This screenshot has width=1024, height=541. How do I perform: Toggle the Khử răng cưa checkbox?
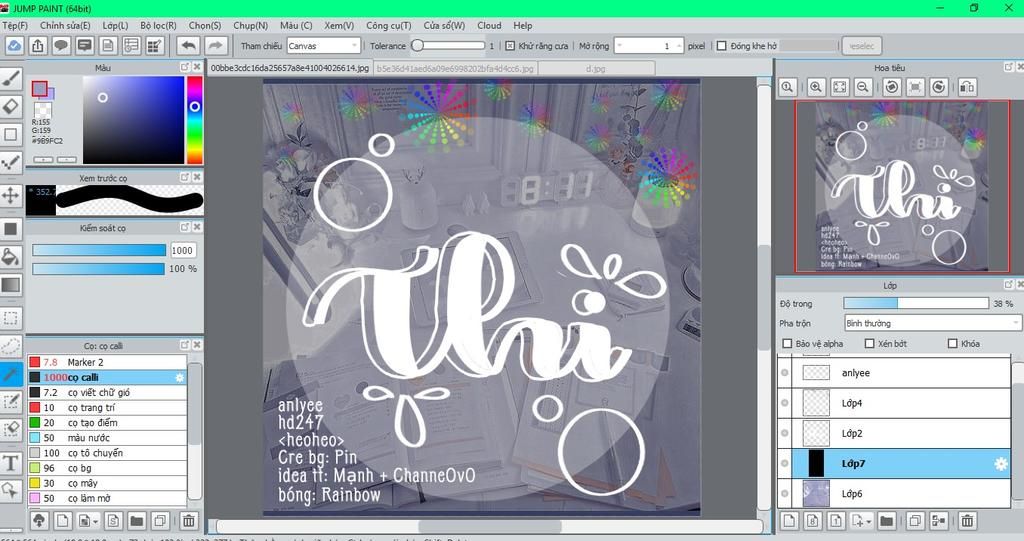tap(510, 46)
